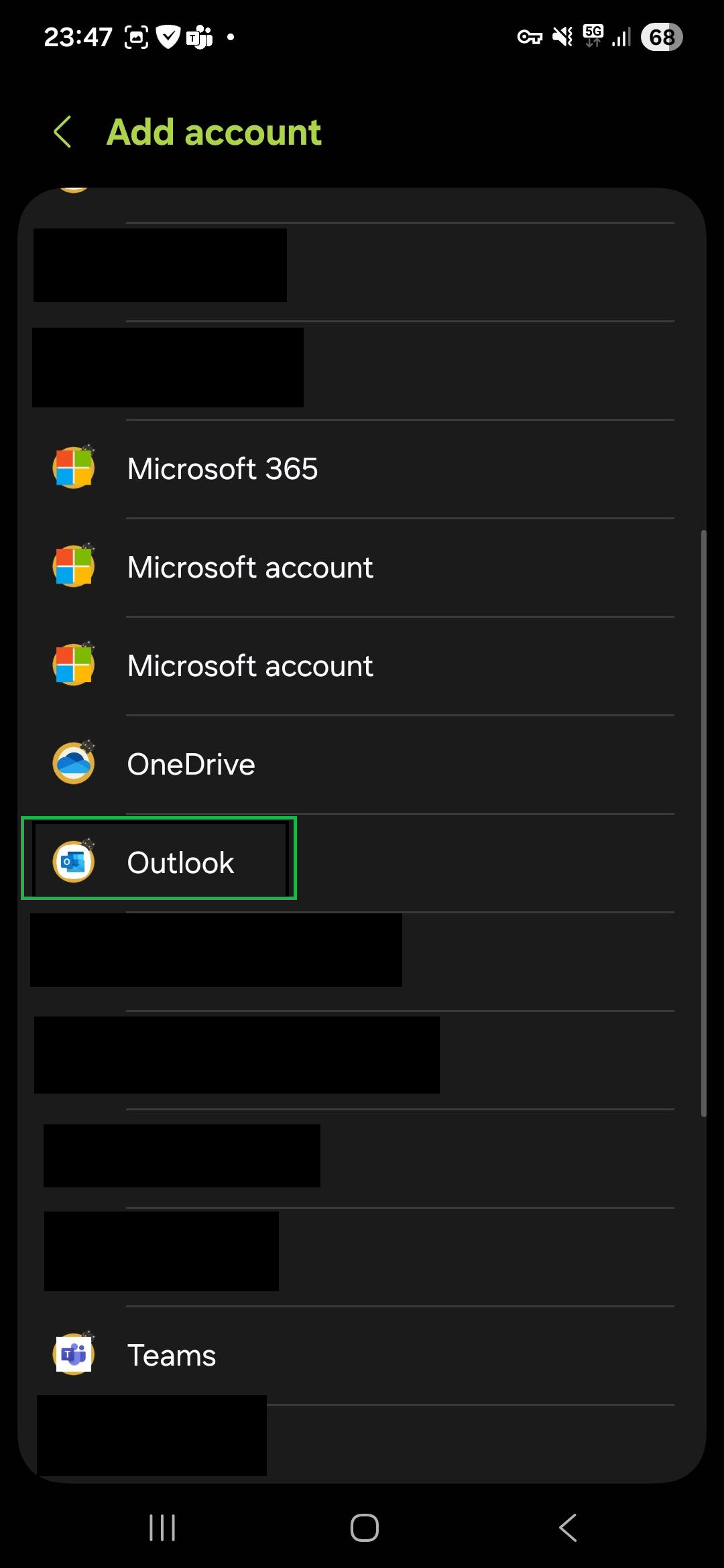724x1568 pixels.
Task: Tap the Microsoft 365 logo icon
Action: 74,468
